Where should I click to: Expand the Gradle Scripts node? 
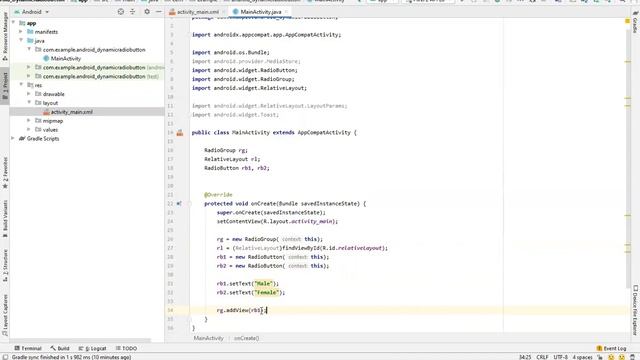(x=13, y=138)
